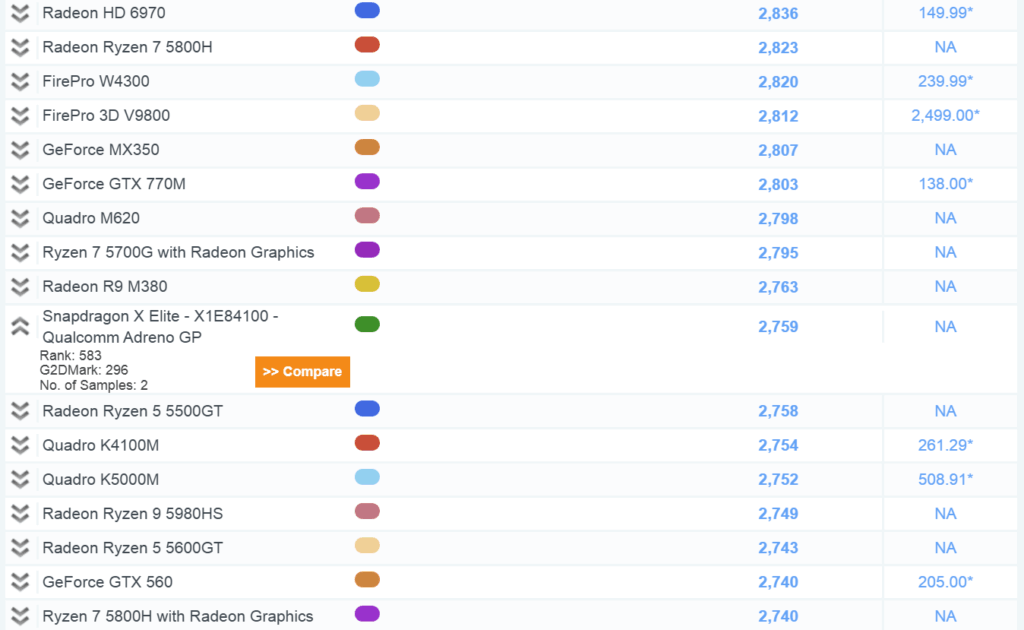The width and height of the screenshot is (1024, 630).
Task: Expand the GeForce MX350 row chevron
Action: click(x=20, y=150)
